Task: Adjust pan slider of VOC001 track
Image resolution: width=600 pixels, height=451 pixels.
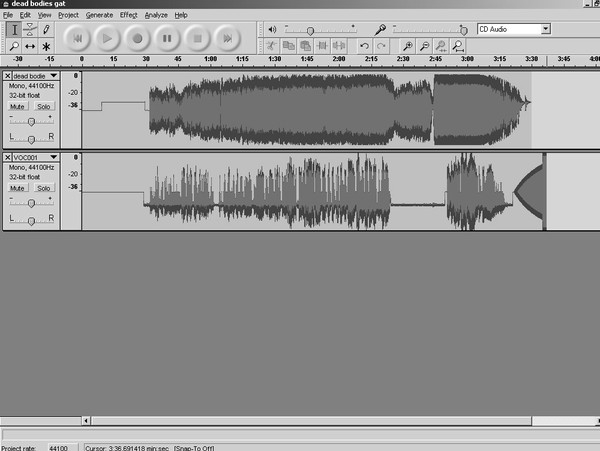Action: tap(31, 220)
